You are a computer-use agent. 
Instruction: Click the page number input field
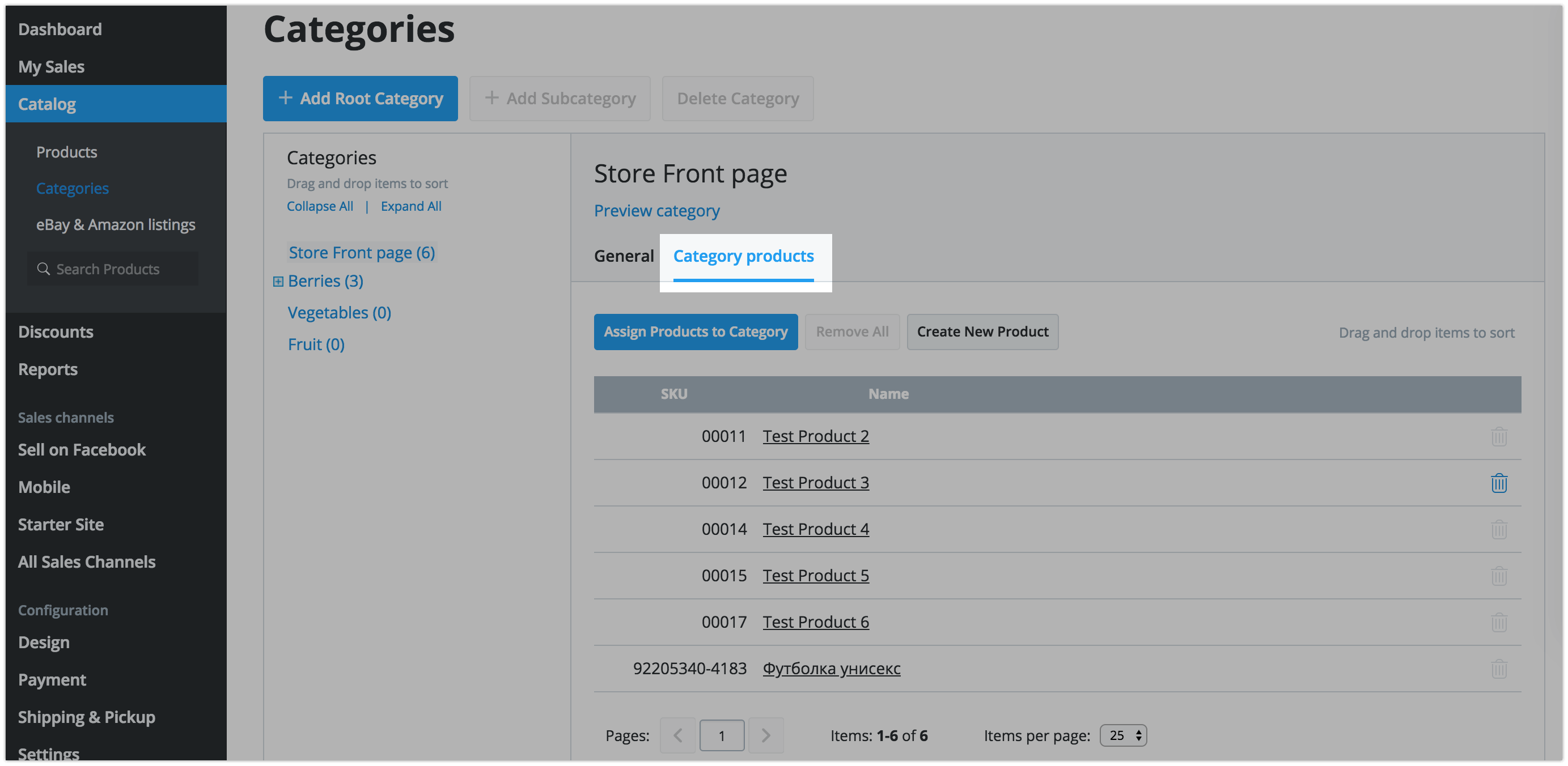[722, 735]
